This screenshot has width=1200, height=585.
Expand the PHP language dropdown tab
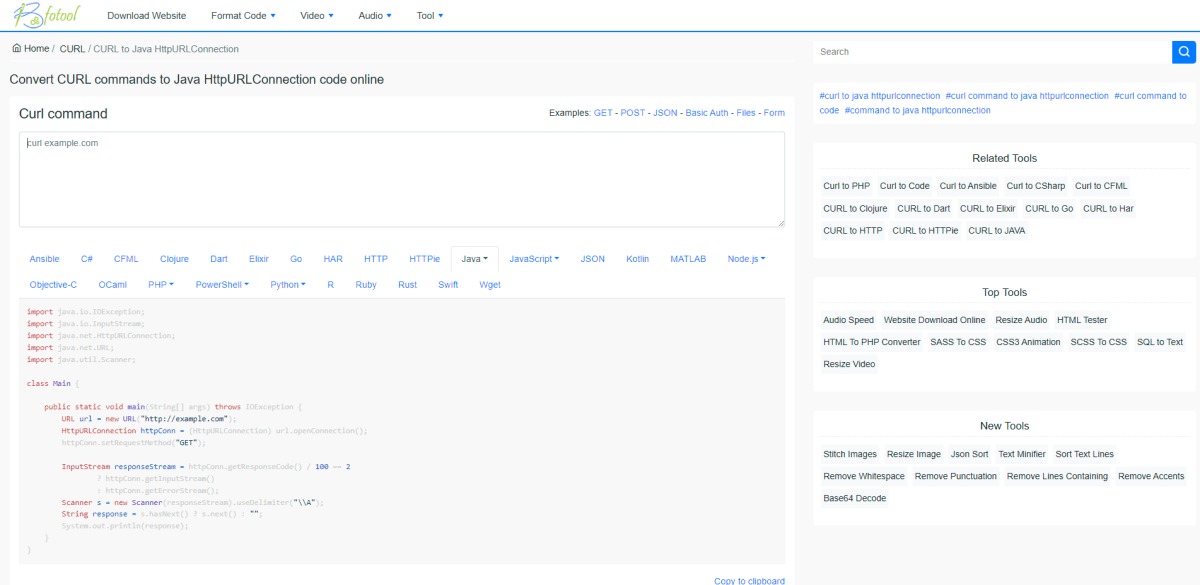(x=161, y=285)
